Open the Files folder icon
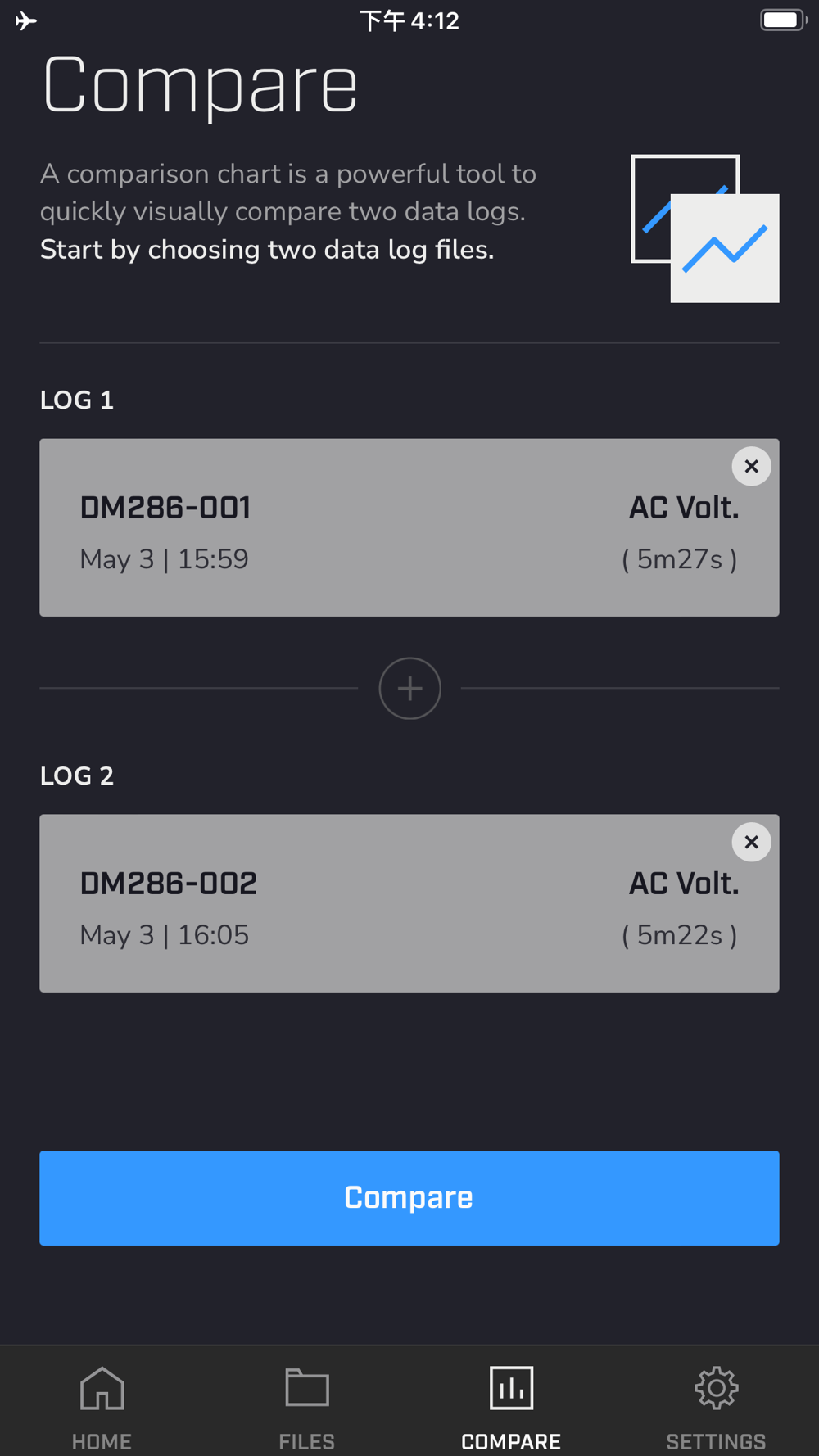 307,1388
